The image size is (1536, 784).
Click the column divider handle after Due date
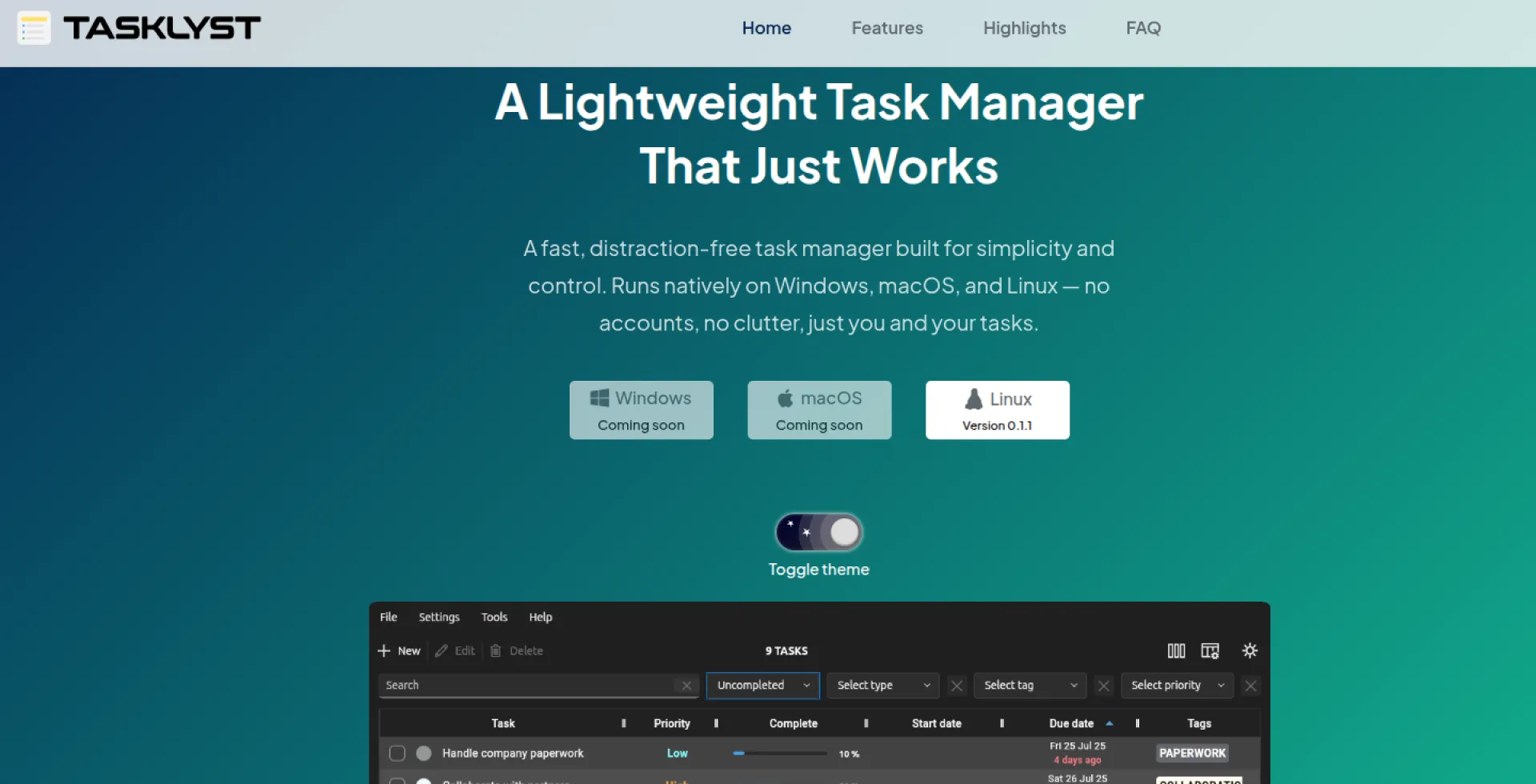pyautogui.click(x=1137, y=723)
